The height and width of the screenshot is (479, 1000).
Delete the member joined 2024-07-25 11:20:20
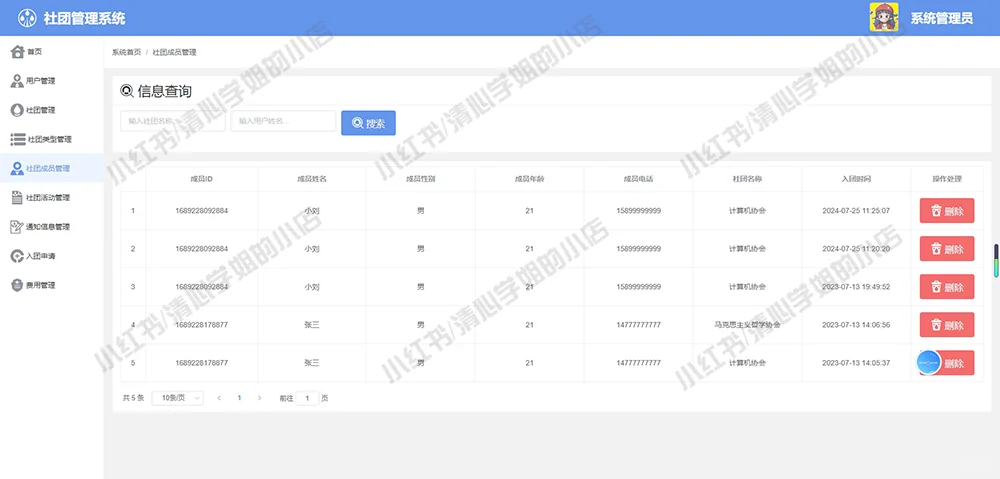tap(946, 249)
